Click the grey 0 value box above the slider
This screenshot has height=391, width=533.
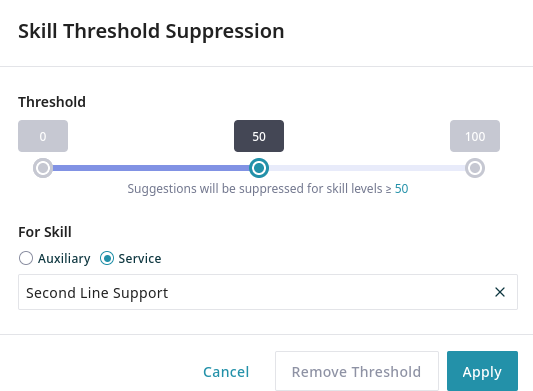tap(43, 136)
